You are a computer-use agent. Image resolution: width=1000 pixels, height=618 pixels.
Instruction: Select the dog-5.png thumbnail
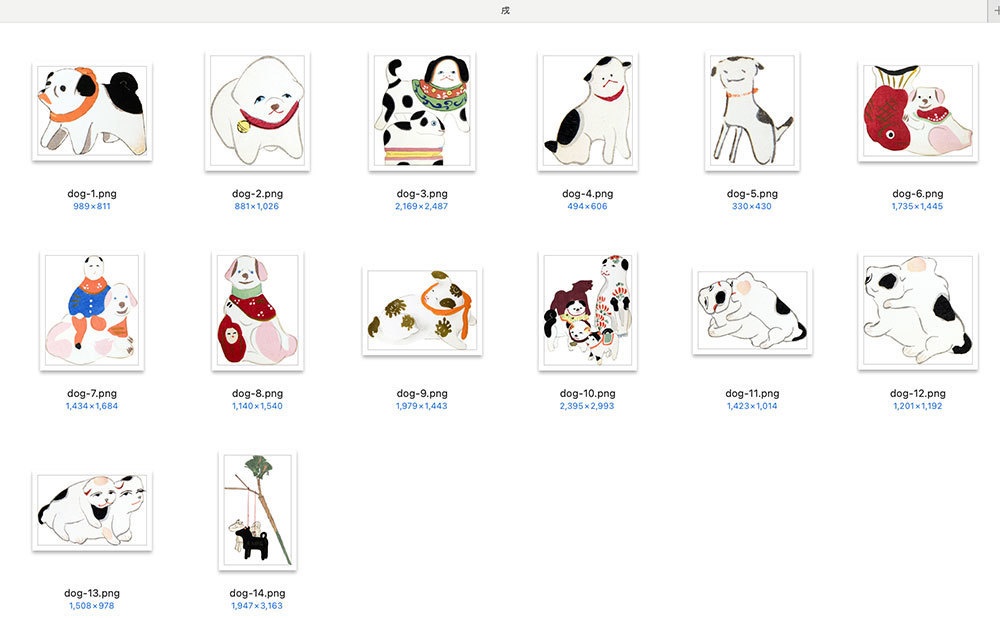752,112
